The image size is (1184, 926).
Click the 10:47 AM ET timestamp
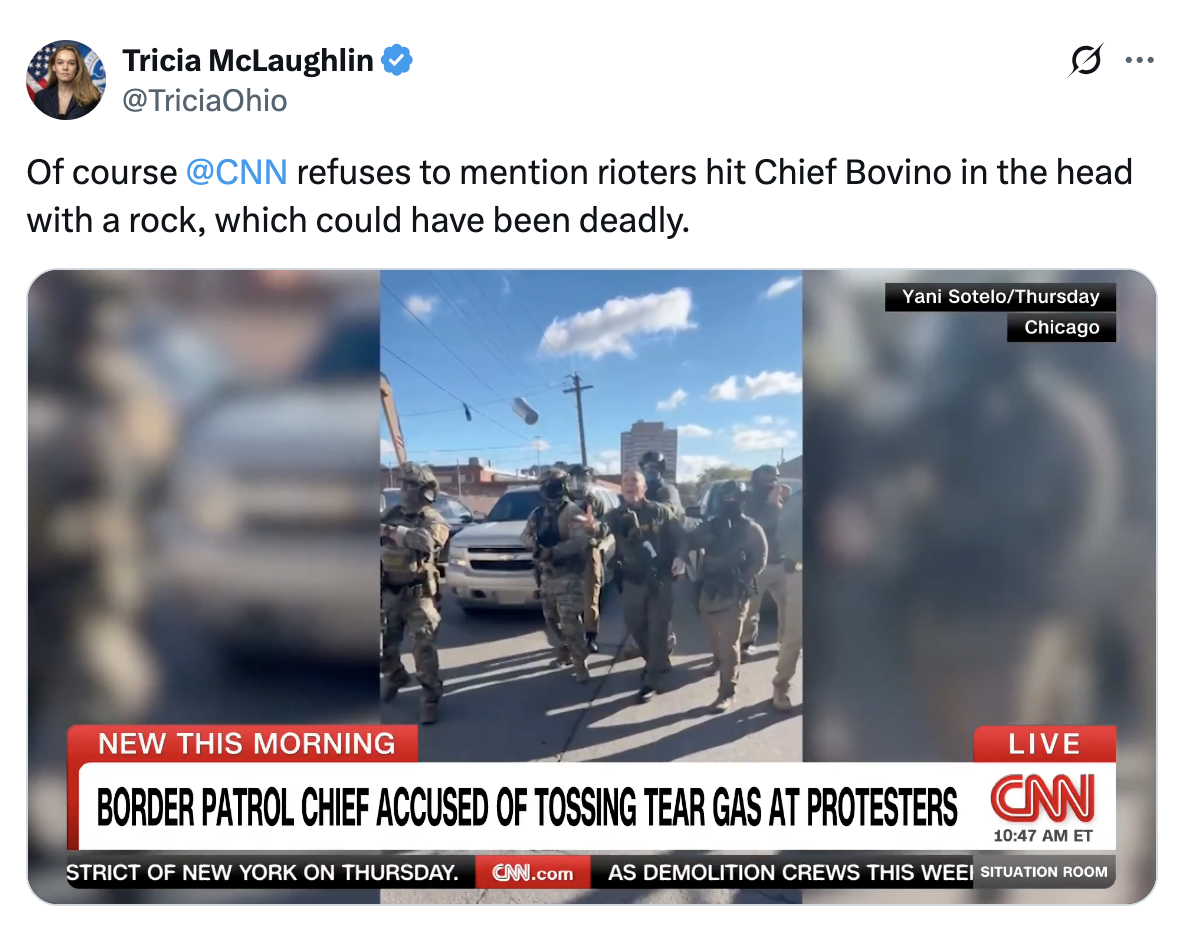click(1043, 835)
